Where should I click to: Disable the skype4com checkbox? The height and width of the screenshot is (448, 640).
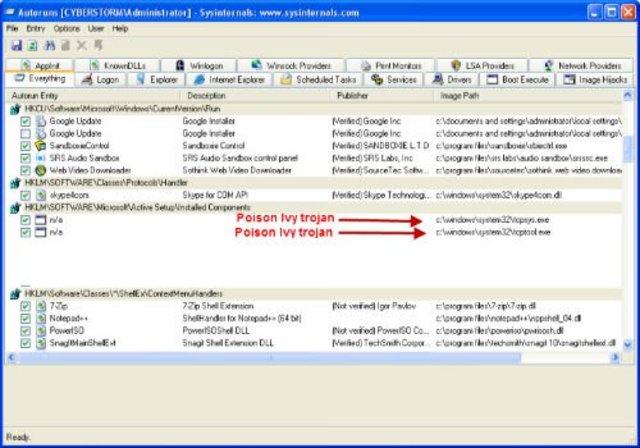(x=25, y=195)
